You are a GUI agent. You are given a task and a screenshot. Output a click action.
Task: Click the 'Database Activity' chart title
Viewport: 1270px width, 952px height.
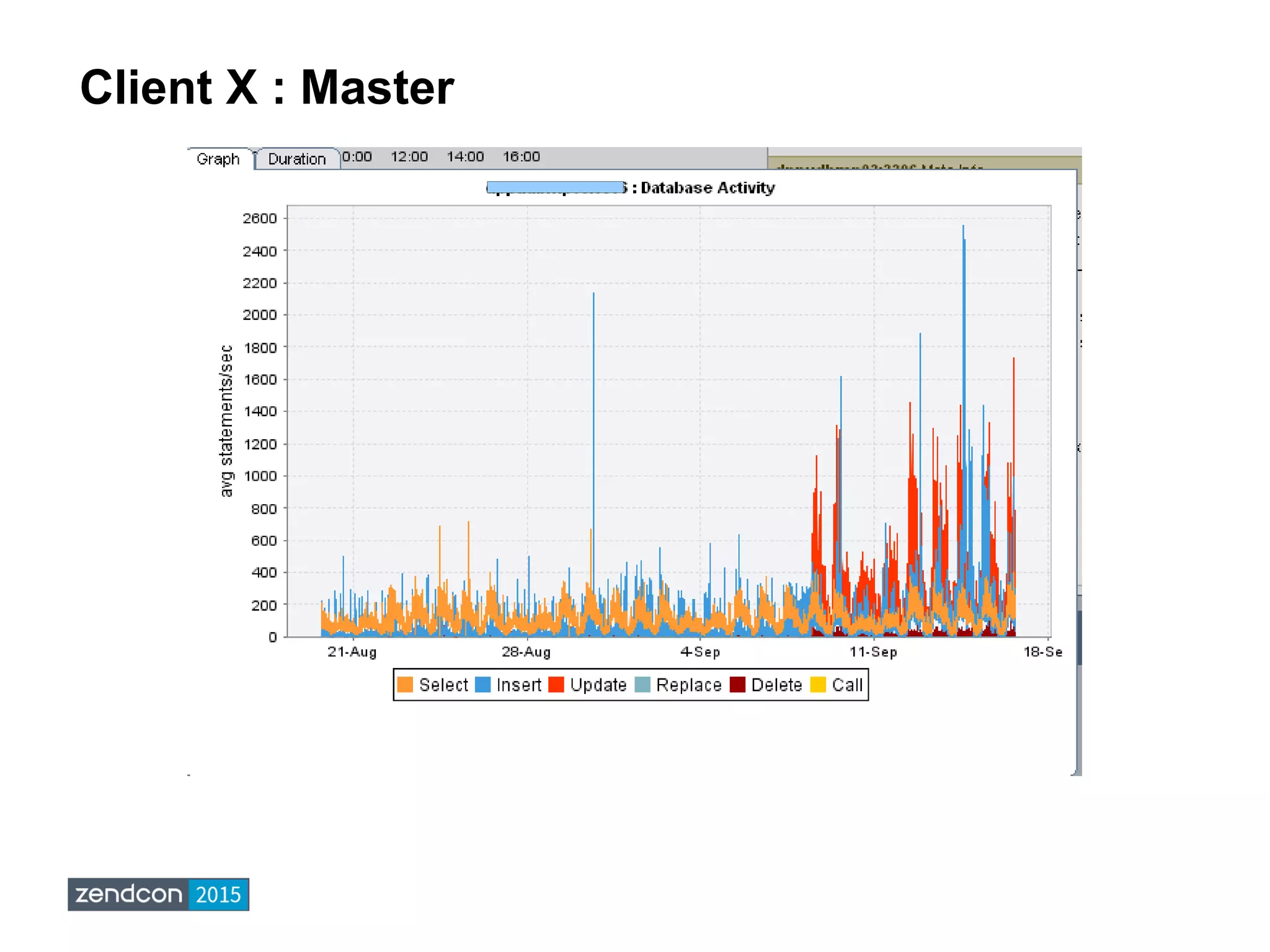point(708,188)
